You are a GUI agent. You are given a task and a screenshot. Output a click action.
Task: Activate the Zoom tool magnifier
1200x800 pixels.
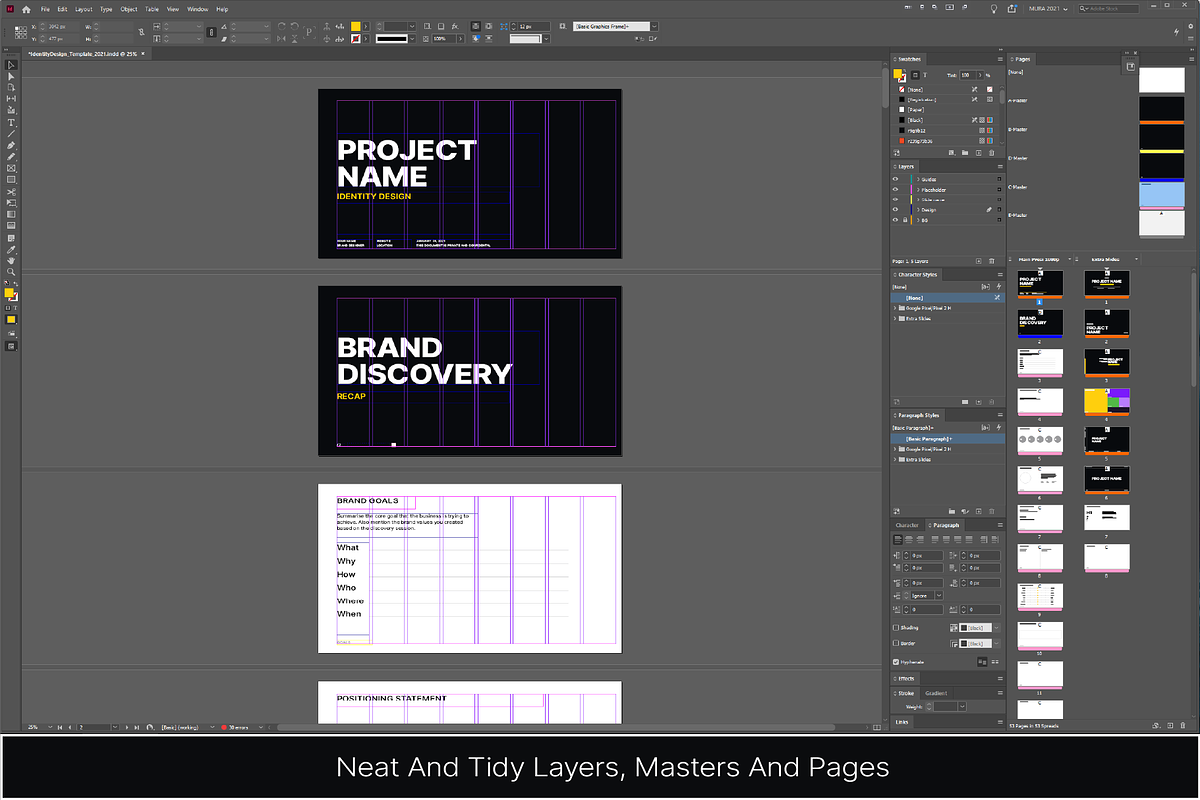pyautogui.click(x=12, y=271)
